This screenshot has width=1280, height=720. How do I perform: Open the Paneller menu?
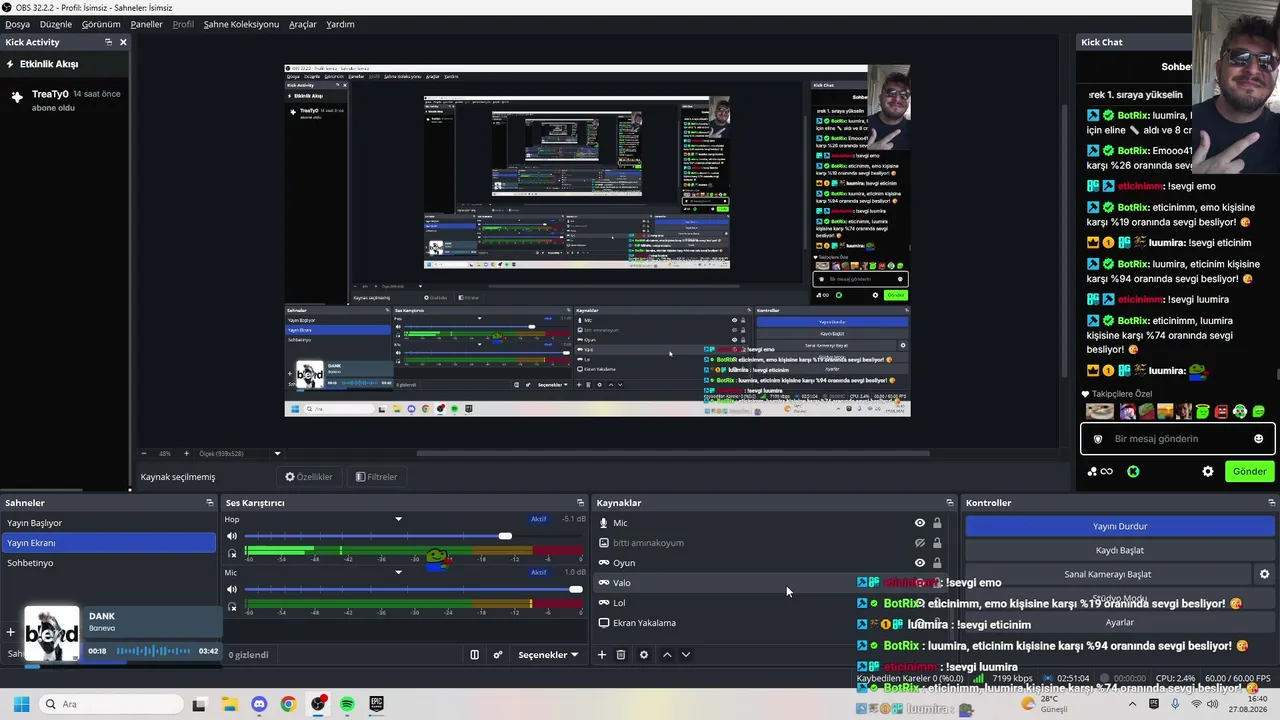(146, 24)
